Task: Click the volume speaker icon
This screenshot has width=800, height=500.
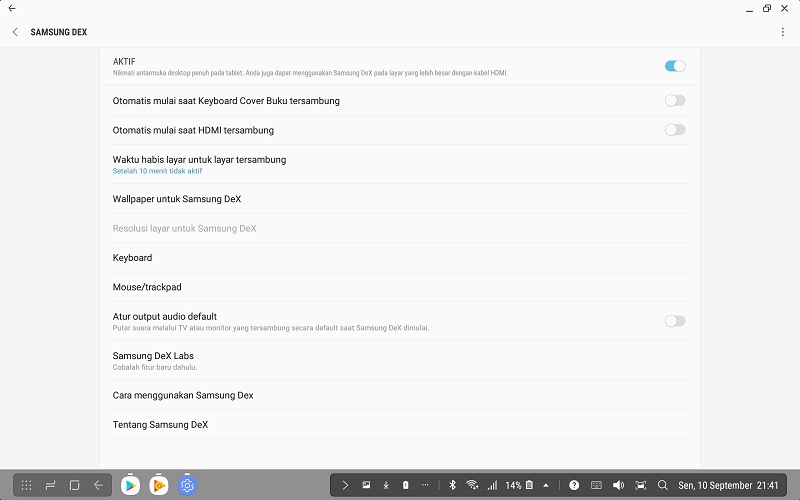Action: coord(618,485)
